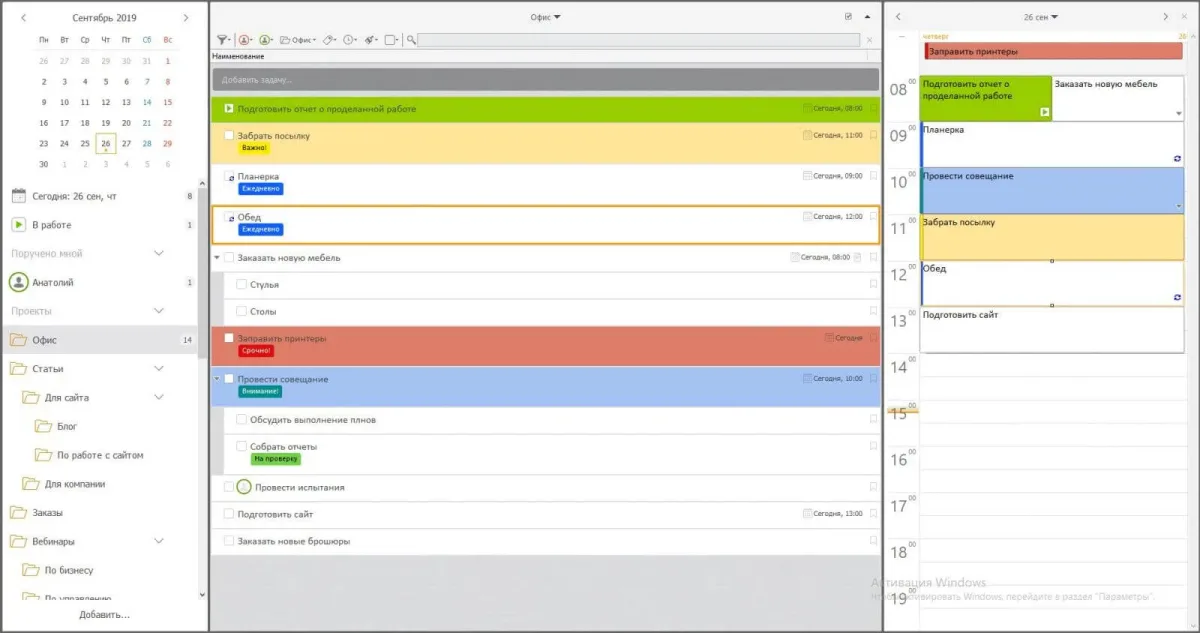The image size is (1200, 633).
Task: Tick the 'Забрать посылку' task checkbox
Action: coord(229,135)
